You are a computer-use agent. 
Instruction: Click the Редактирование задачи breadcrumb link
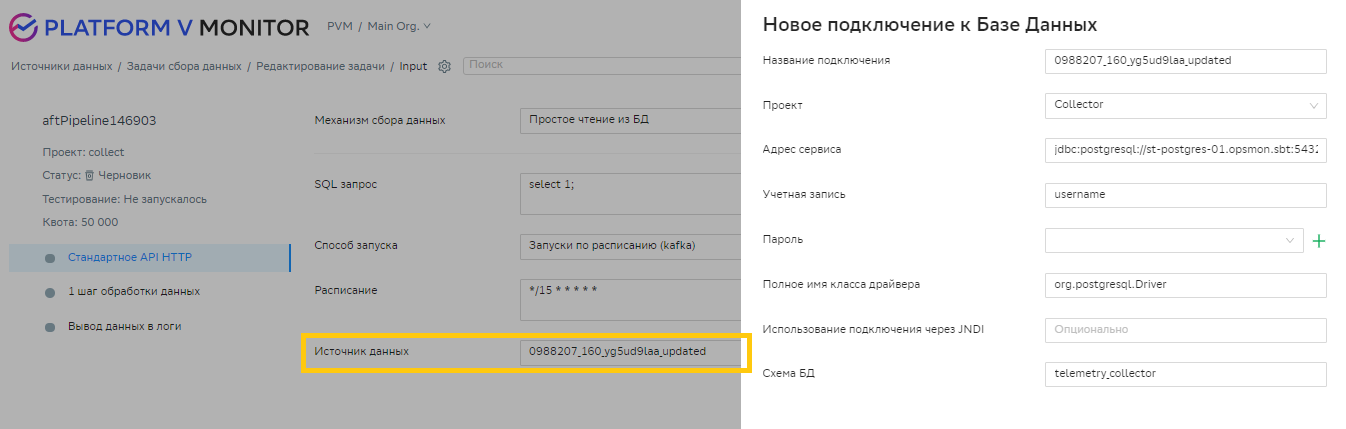[x=320, y=66]
